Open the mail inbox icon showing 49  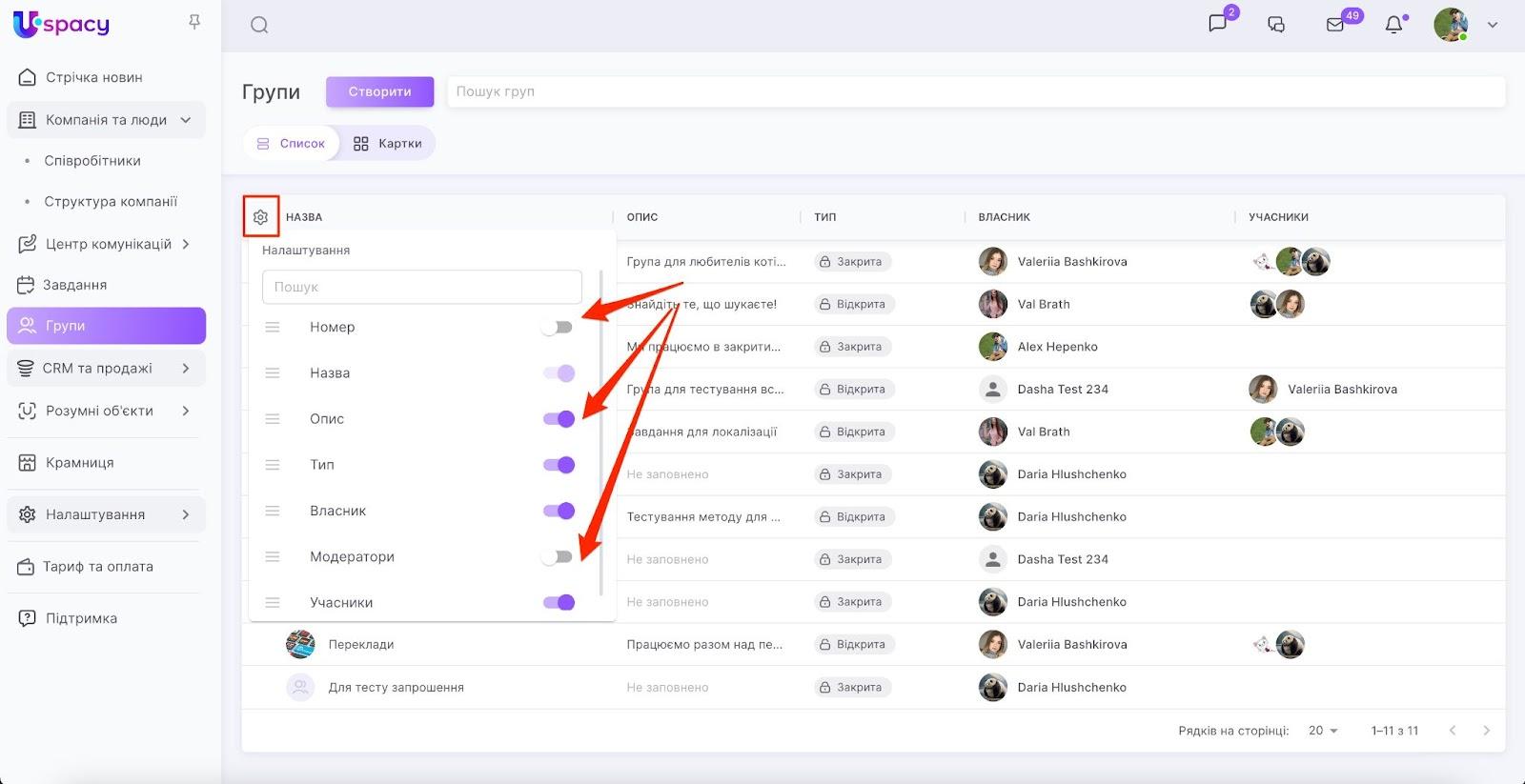(x=1335, y=25)
